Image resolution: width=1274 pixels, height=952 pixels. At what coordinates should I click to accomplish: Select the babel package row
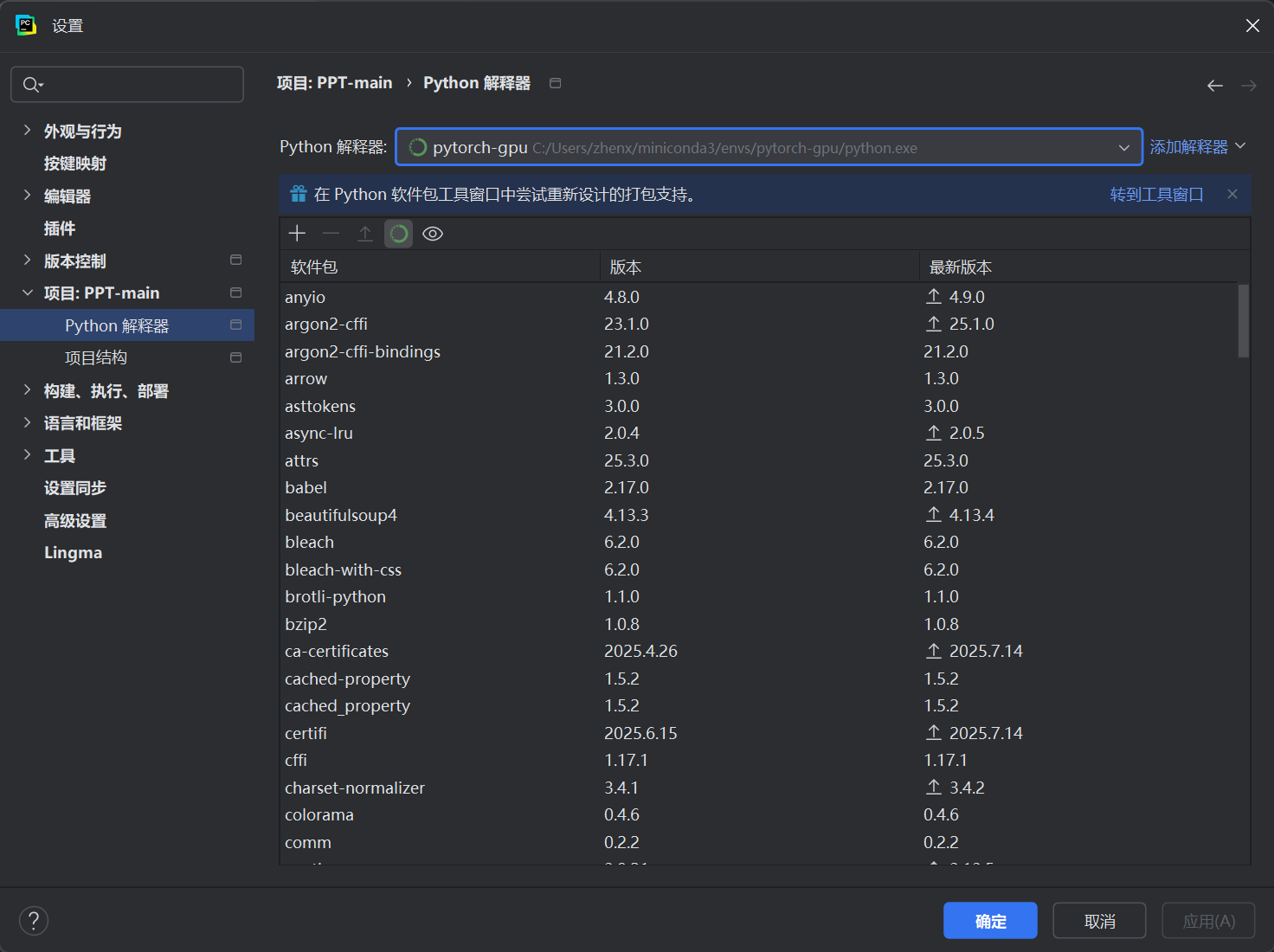[759, 487]
